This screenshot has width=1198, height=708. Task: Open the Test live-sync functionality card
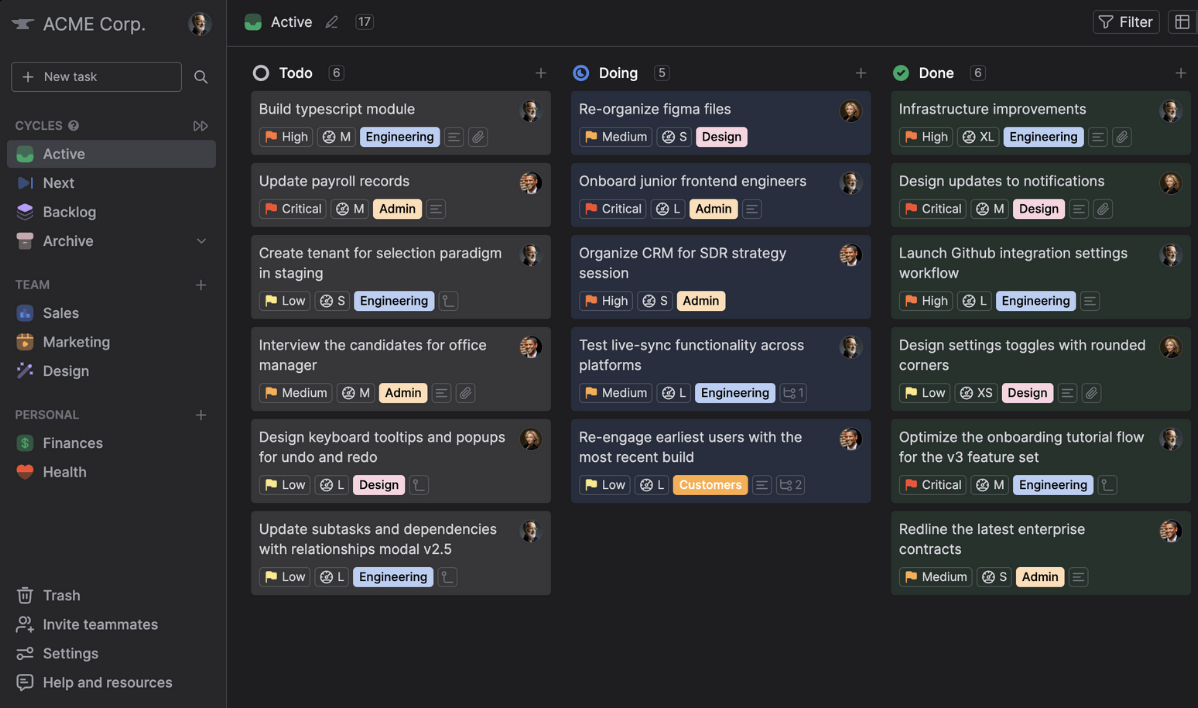click(720, 369)
